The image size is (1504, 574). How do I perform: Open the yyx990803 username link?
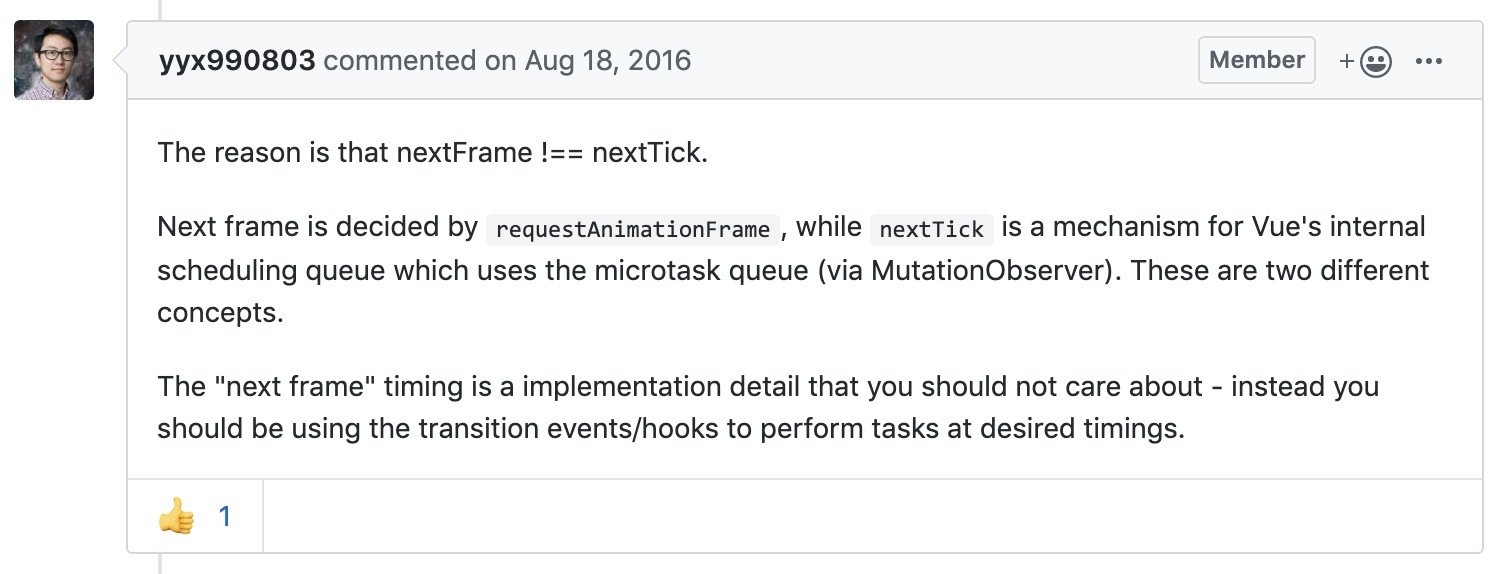click(237, 60)
